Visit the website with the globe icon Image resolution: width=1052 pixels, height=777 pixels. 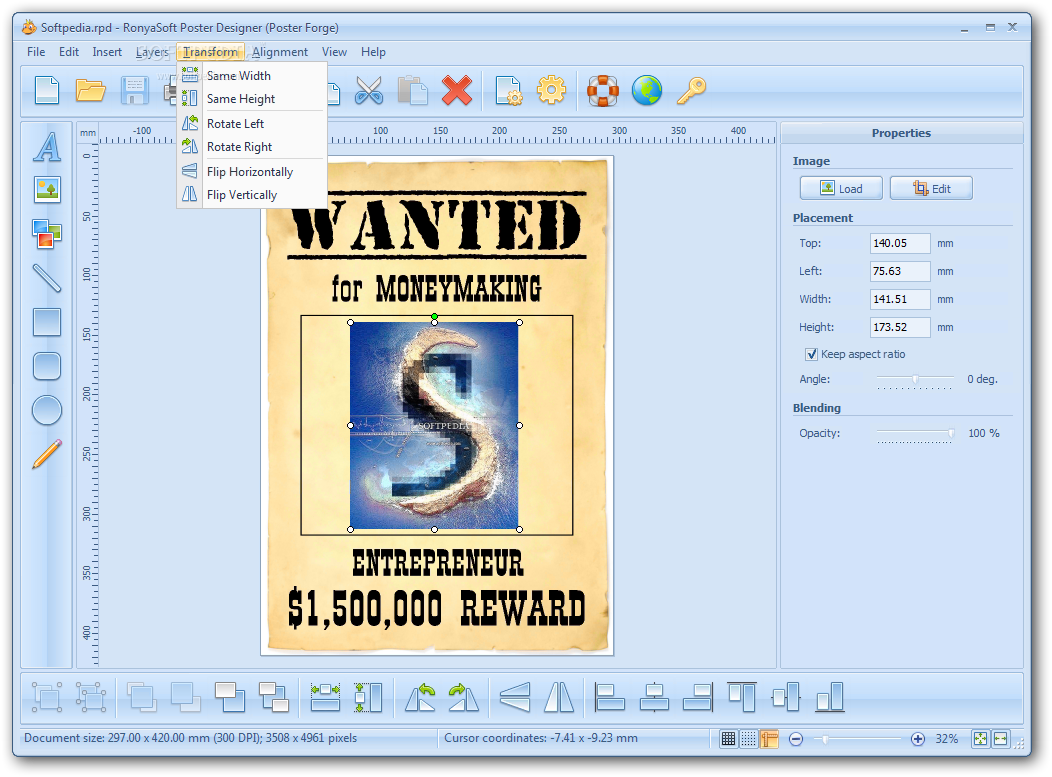pyautogui.click(x=647, y=91)
